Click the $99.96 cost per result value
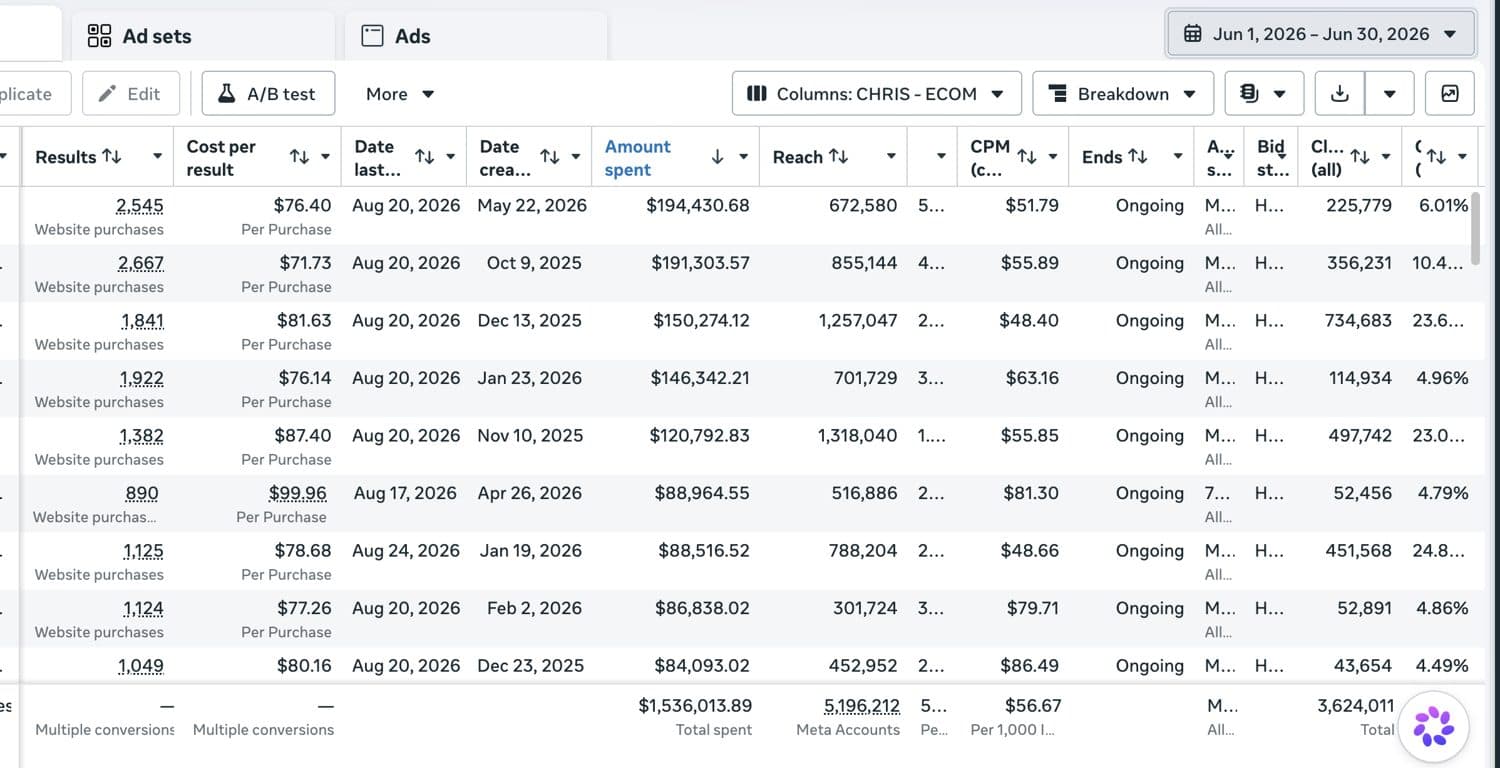The width and height of the screenshot is (1500, 768). 298,493
